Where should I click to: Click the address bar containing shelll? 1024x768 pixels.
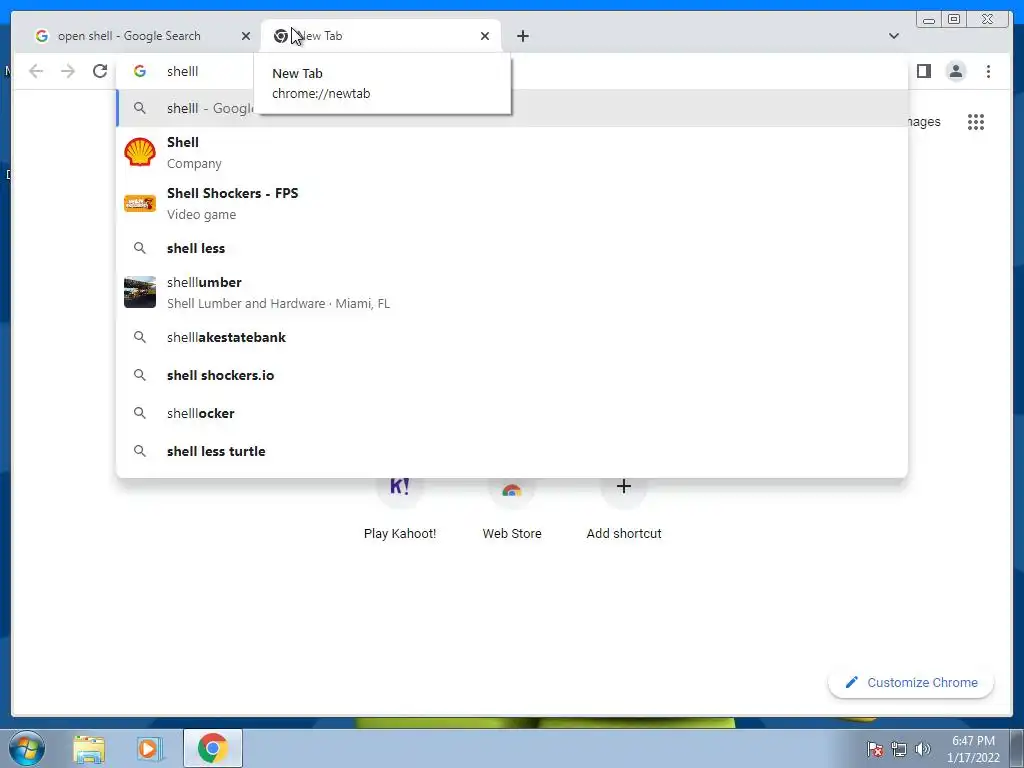pos(512,71)
